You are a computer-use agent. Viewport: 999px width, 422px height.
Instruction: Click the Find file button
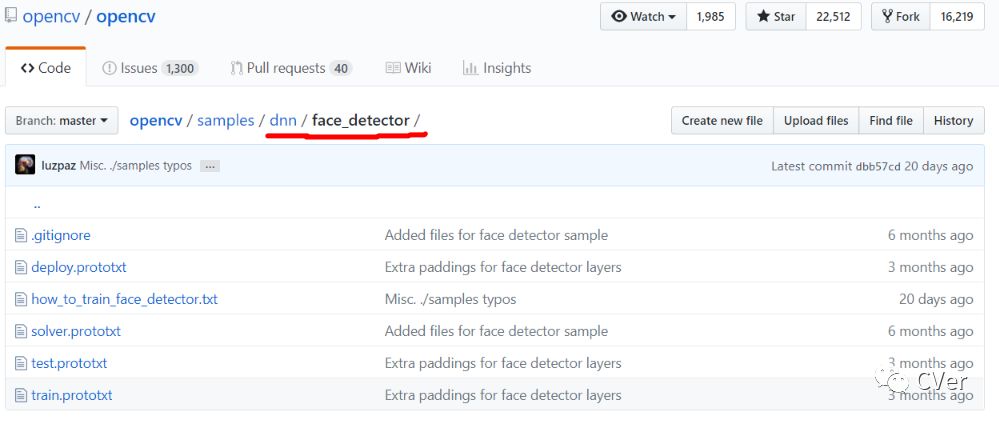coord(891,120)
